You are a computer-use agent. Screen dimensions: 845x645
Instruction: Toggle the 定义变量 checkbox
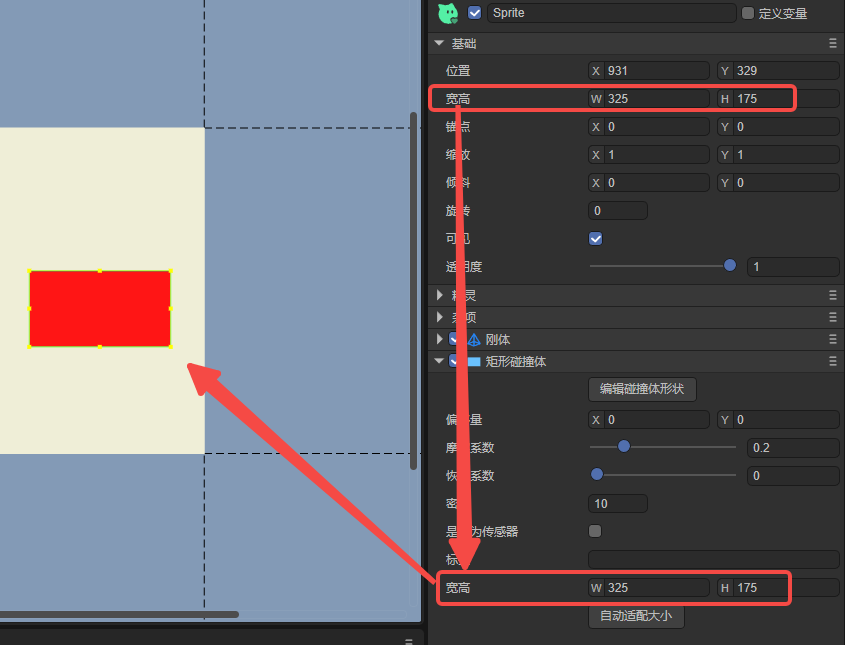[x=748, y=13]
